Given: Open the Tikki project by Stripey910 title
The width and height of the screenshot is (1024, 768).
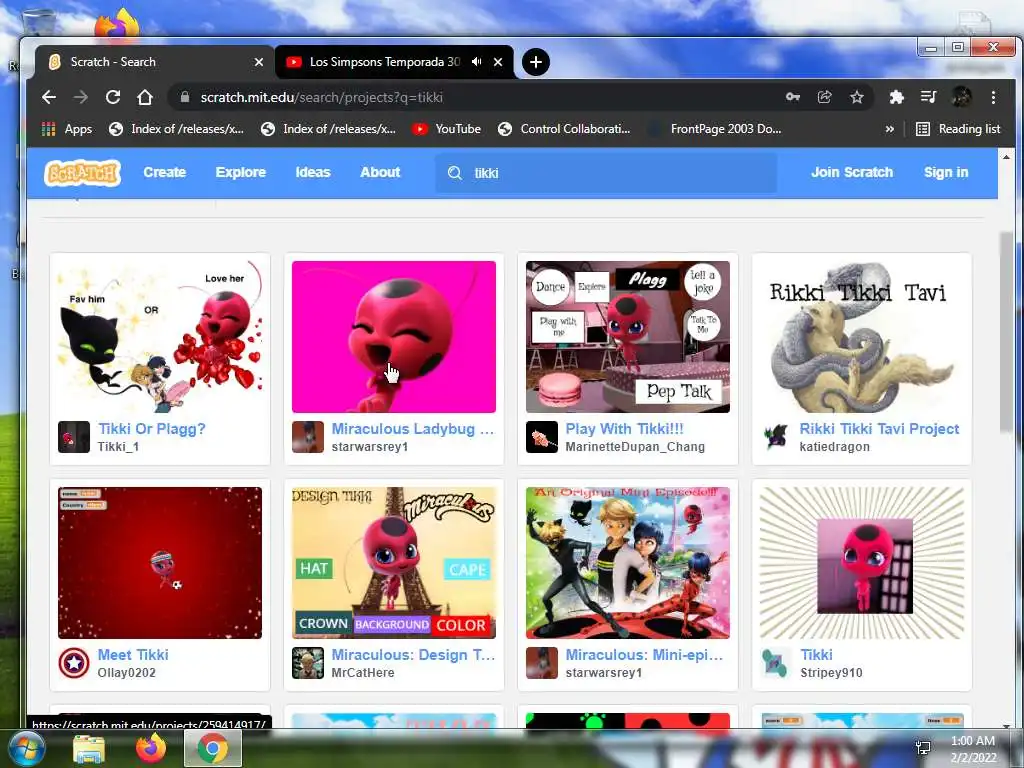Looking at the screenshot, I should (x=816, y=655).
